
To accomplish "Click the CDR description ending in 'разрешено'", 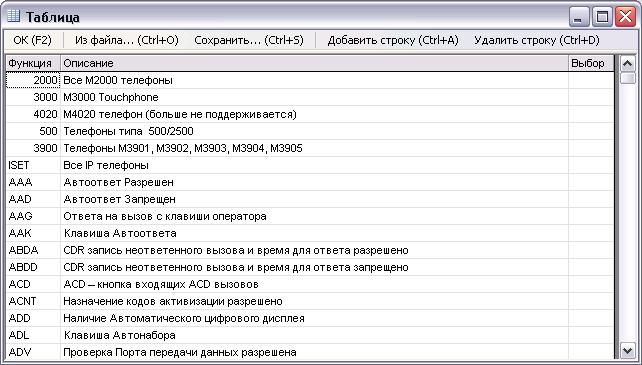I will coord(236,250).
